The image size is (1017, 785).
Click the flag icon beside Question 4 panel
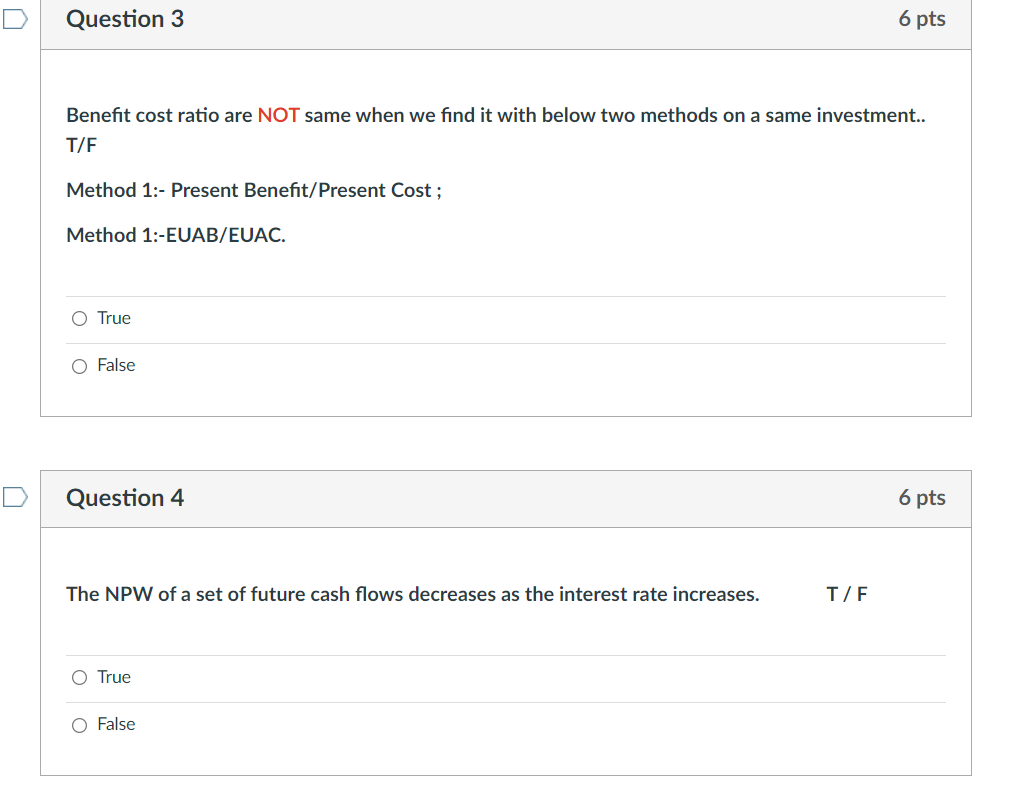coord(14,497)
